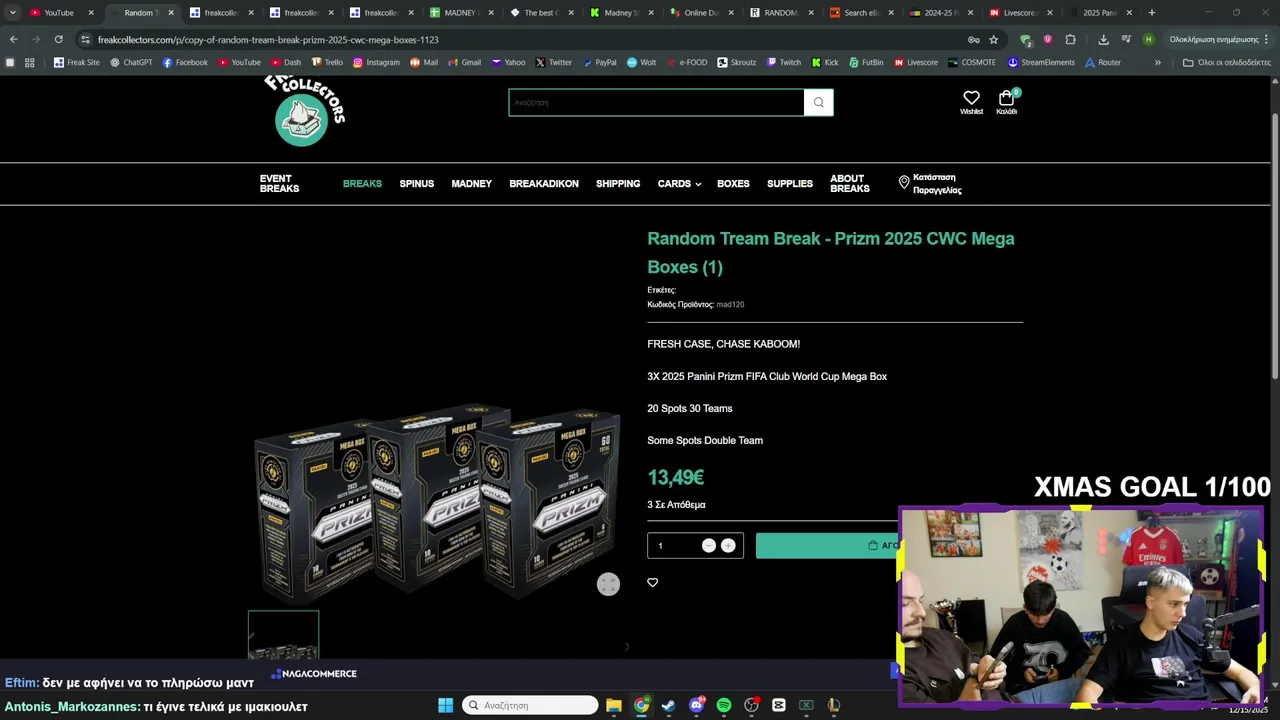Click the order status location pin
The width and height of the screenshot is (1280, 720).
(904, 182)
